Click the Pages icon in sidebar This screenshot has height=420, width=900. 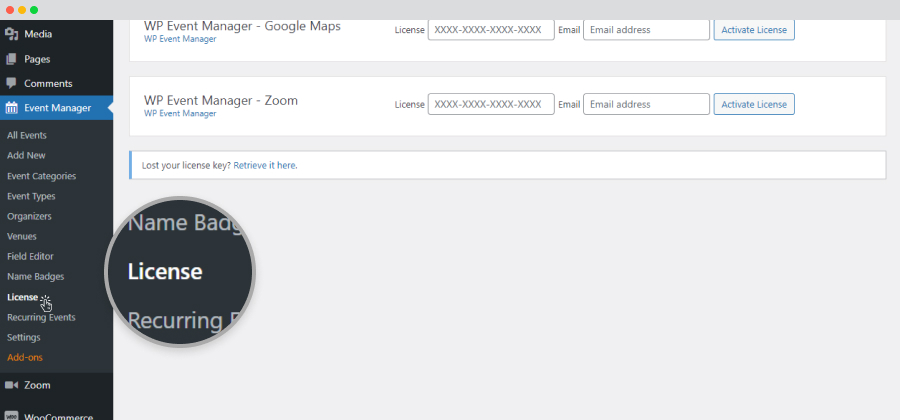[11, 59]
